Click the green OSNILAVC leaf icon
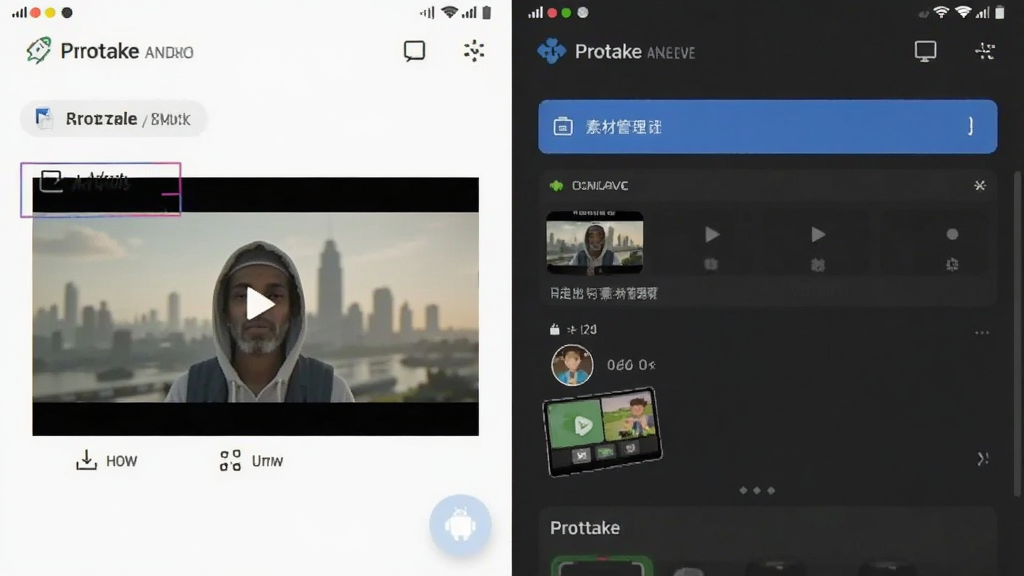The height and width of the screenshot is (576, 1024). click(x=556, y=186)
